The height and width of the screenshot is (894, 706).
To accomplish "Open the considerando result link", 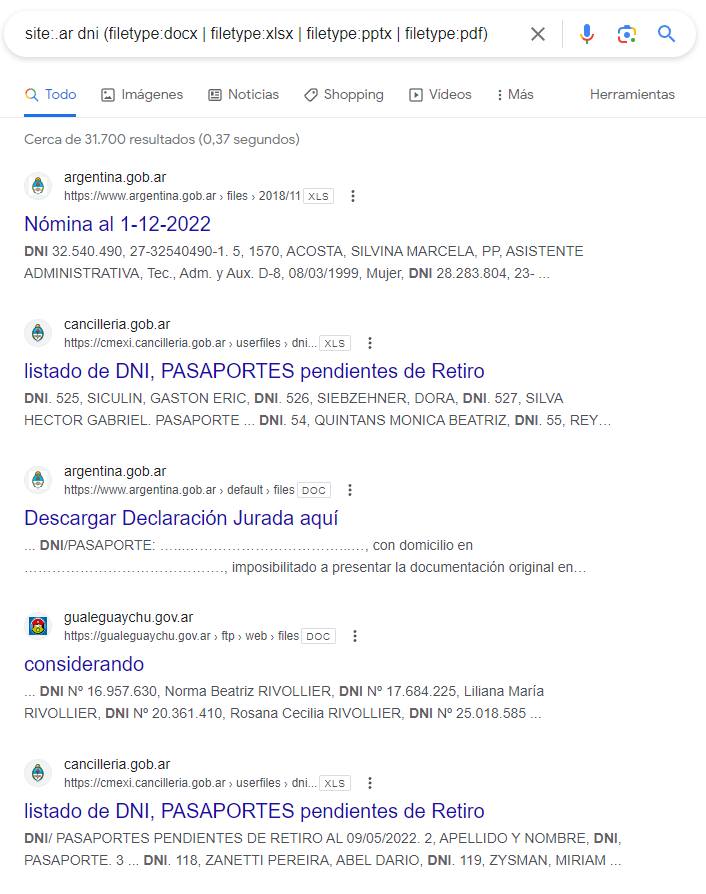I will 84,664.
